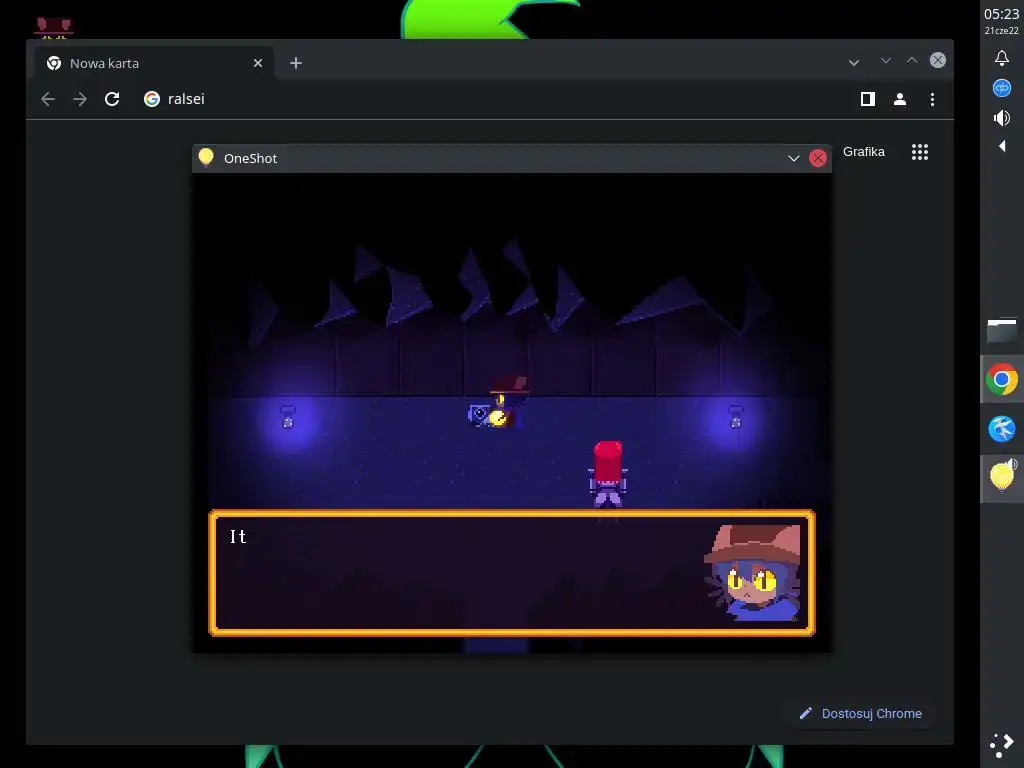This screenshot has width=1024, height=768.
Task: Click Niko's portrait in dialogue box
Action: [x=752, y=573]
